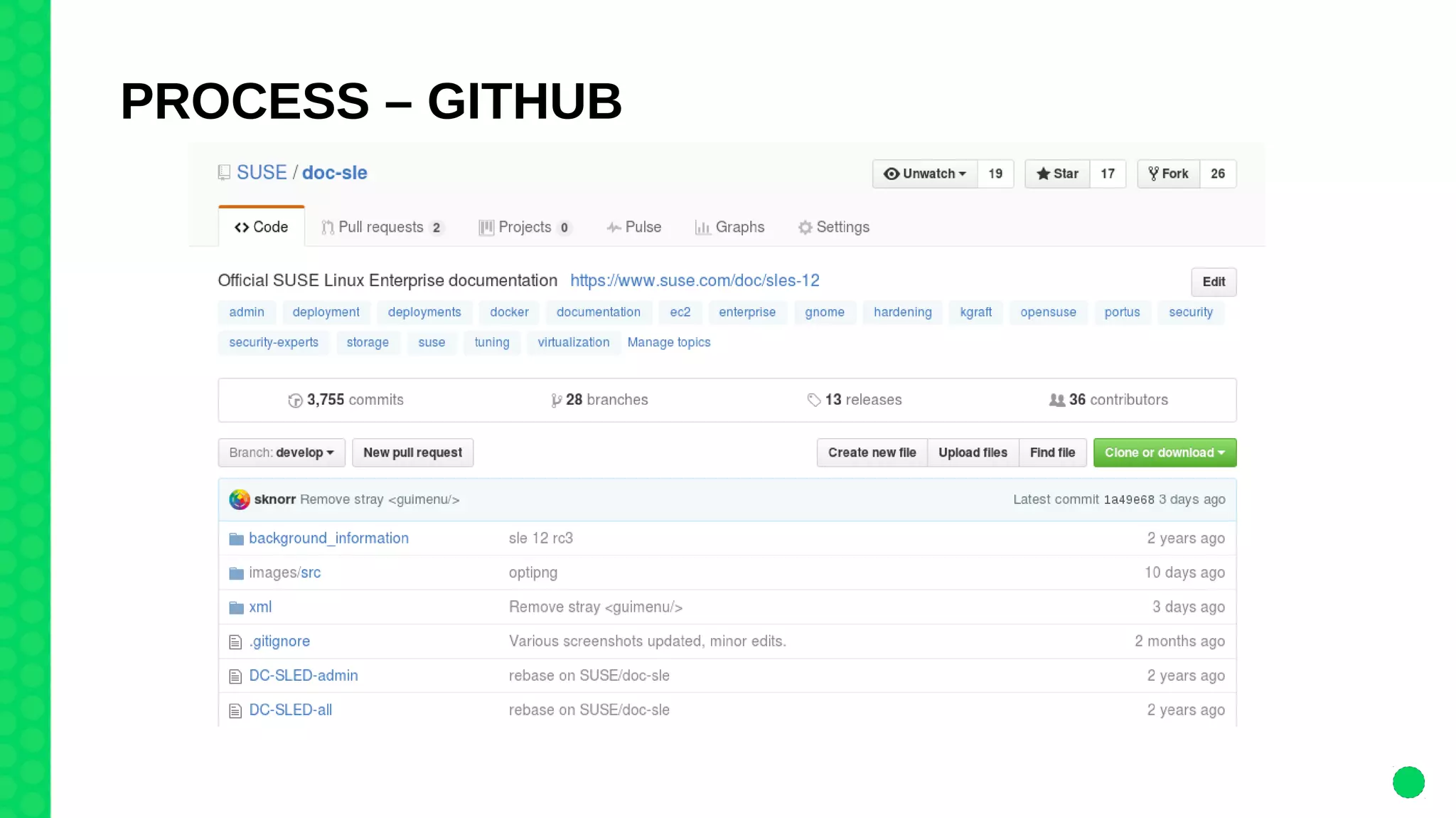Open latest commit hash 1a49e68
The width and height of the screenshot is (1456, 818).
coord(1129,499)
